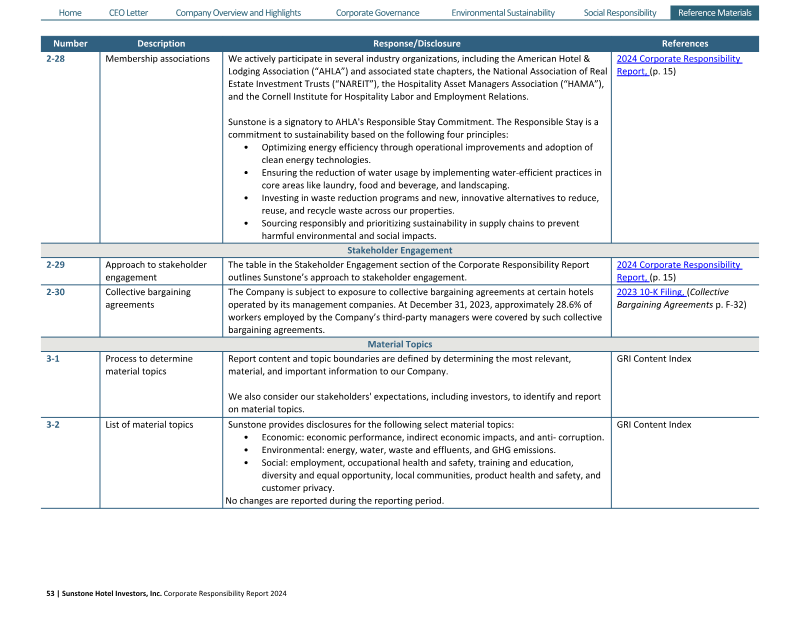Select the Material Topics section heading
This screenshot has height=618, width=800.
pyautogui.click(x=399, y=344)
